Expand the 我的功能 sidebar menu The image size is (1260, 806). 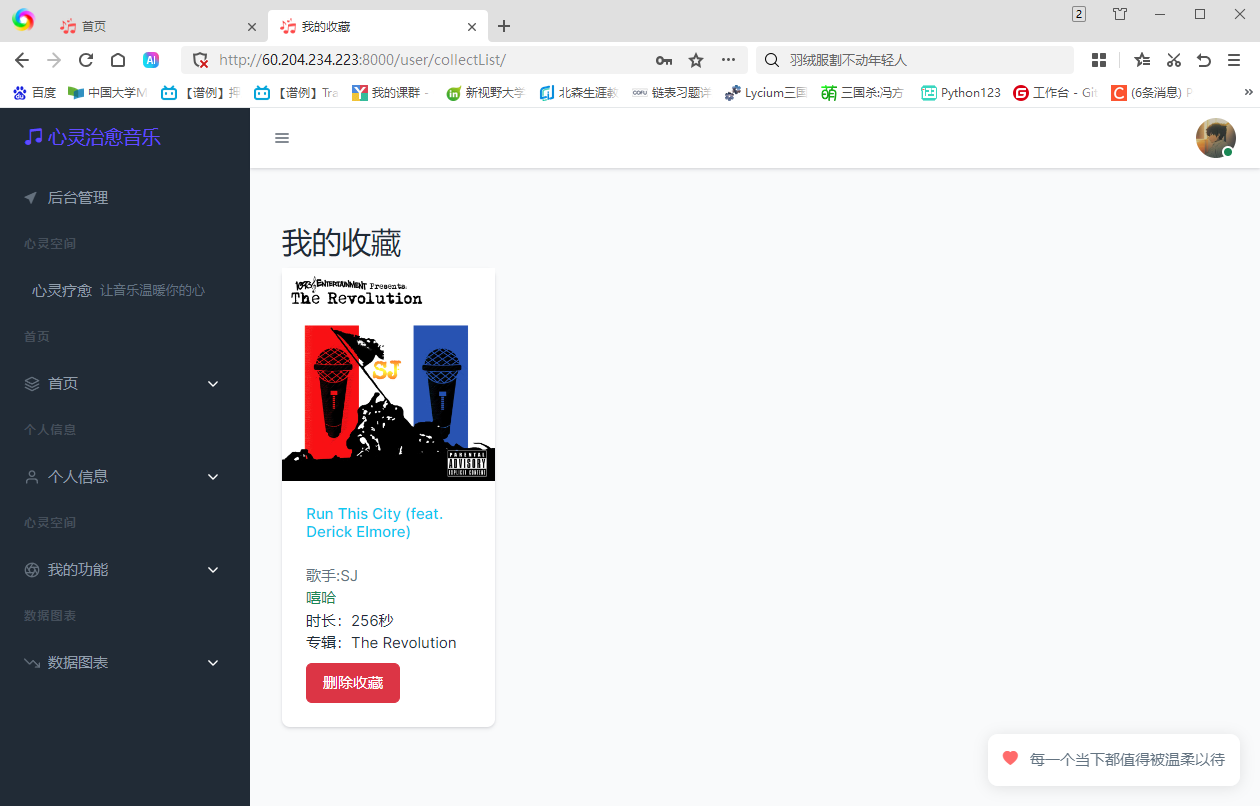click(x=125, y=570)
